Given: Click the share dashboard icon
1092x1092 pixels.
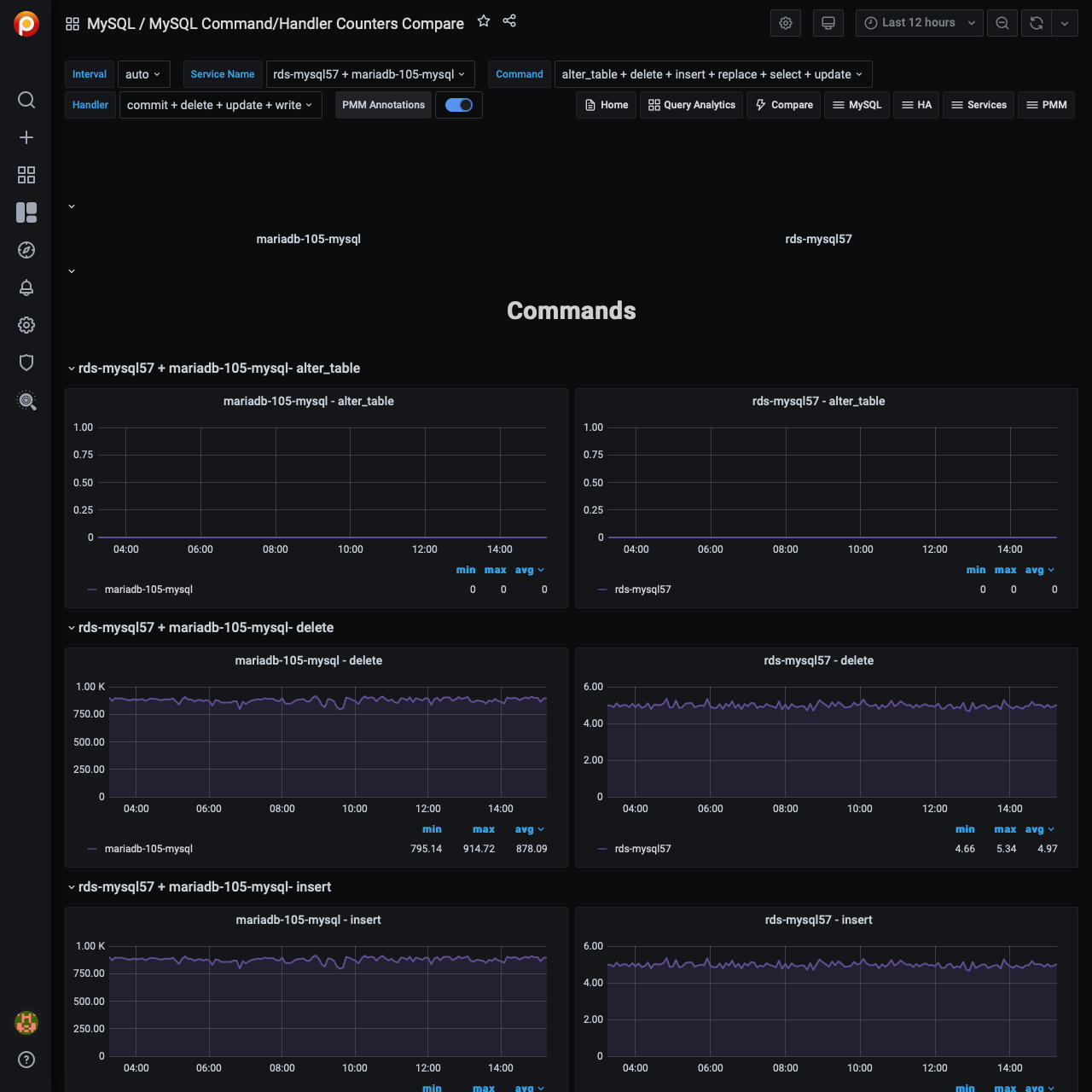Looking at the screenshot, I should (509, 21).
